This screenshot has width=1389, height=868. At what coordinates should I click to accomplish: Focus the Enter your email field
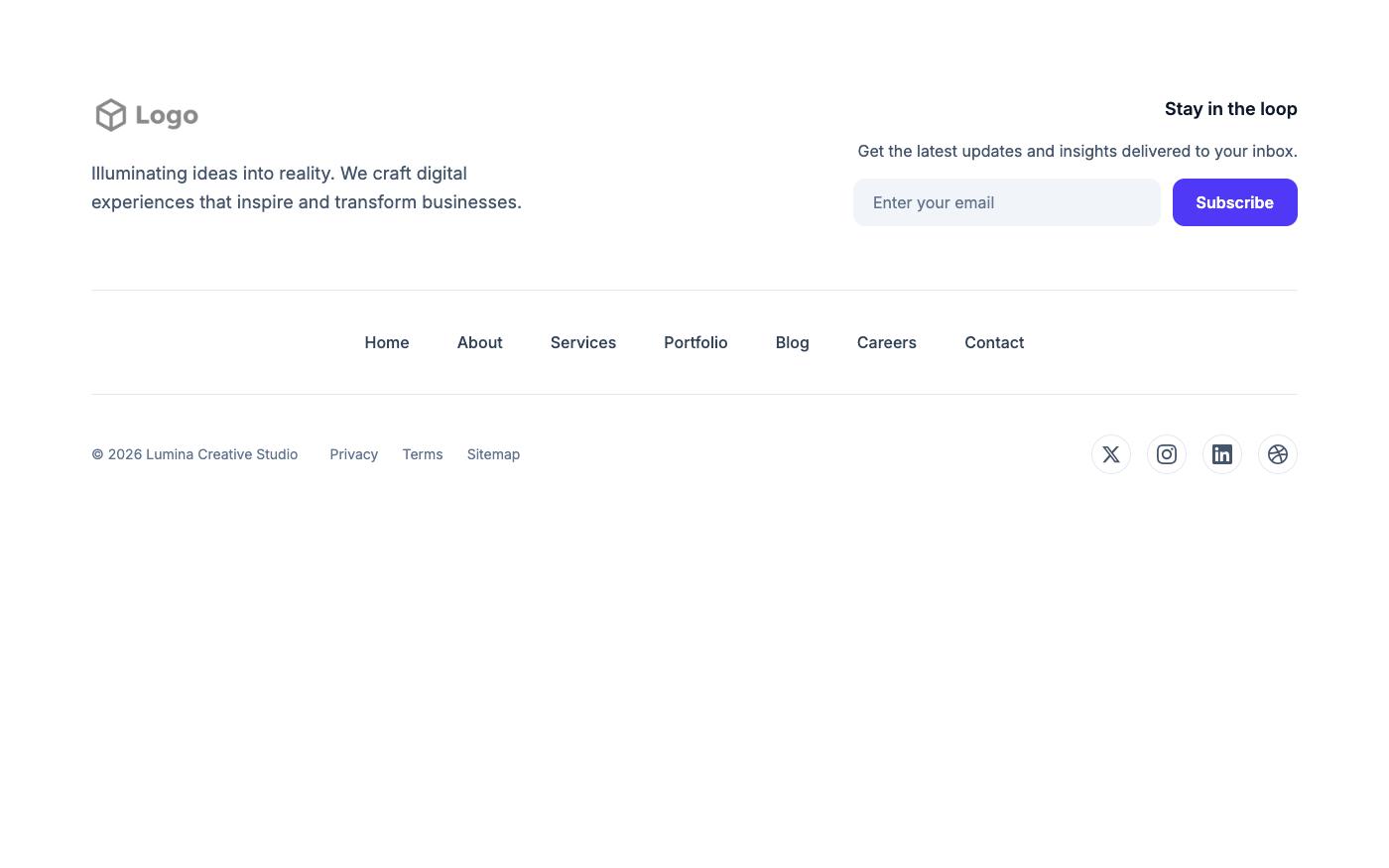[1007, 202]
